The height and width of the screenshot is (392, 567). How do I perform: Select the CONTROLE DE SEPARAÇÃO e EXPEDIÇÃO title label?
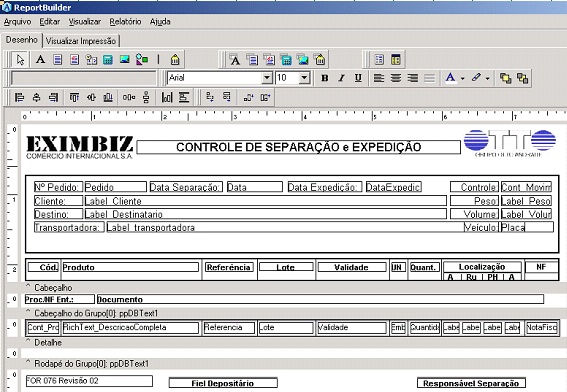click(x=298, y=147)
